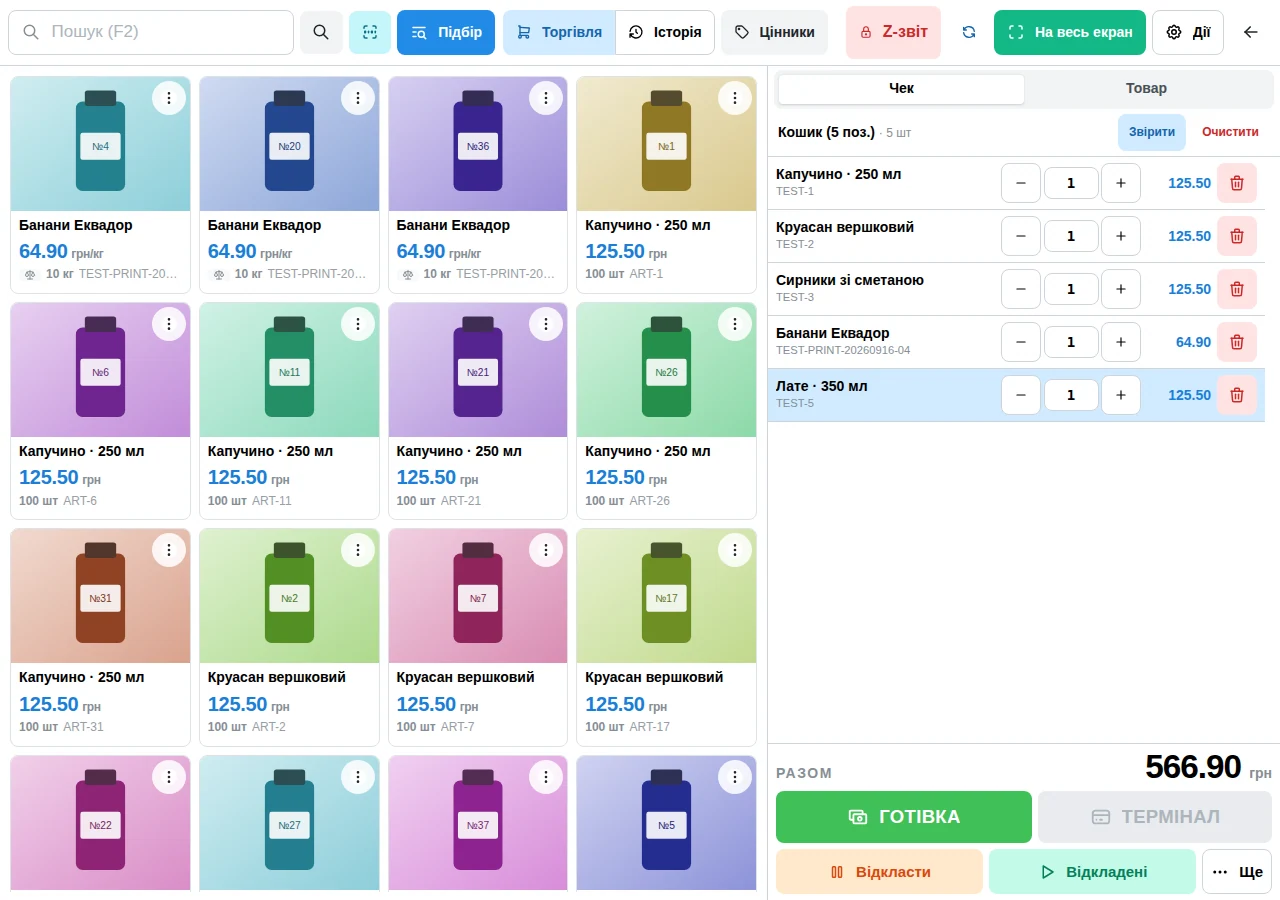Remove Банани Еквадор from the cart
Image resolution: width=1280 pixels, height=900 pixels.
point(1237,342)
